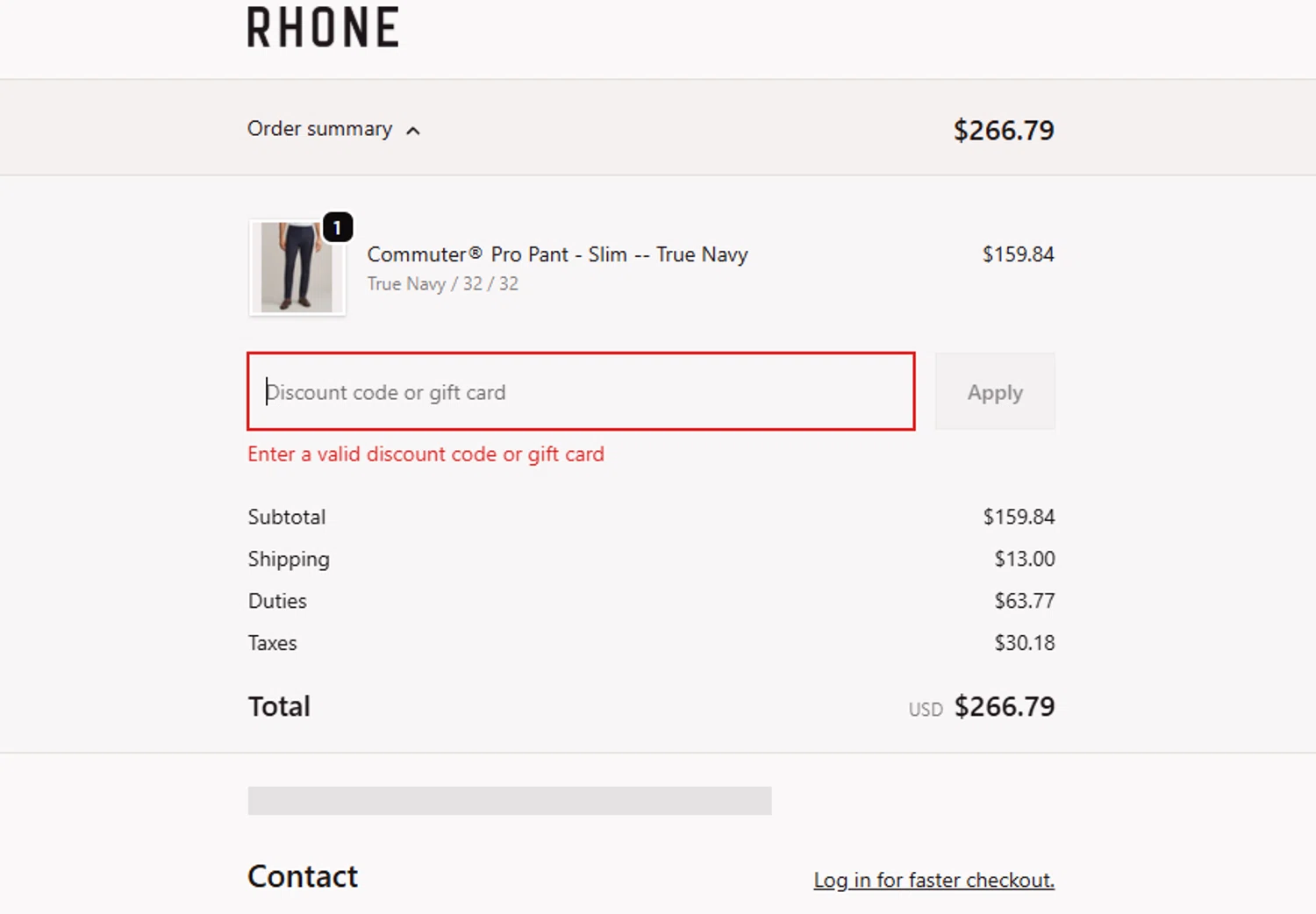The width and height of the screenshot is (1316, 914).
Task: Click the red invalid discount code error message
Action: 426,454
